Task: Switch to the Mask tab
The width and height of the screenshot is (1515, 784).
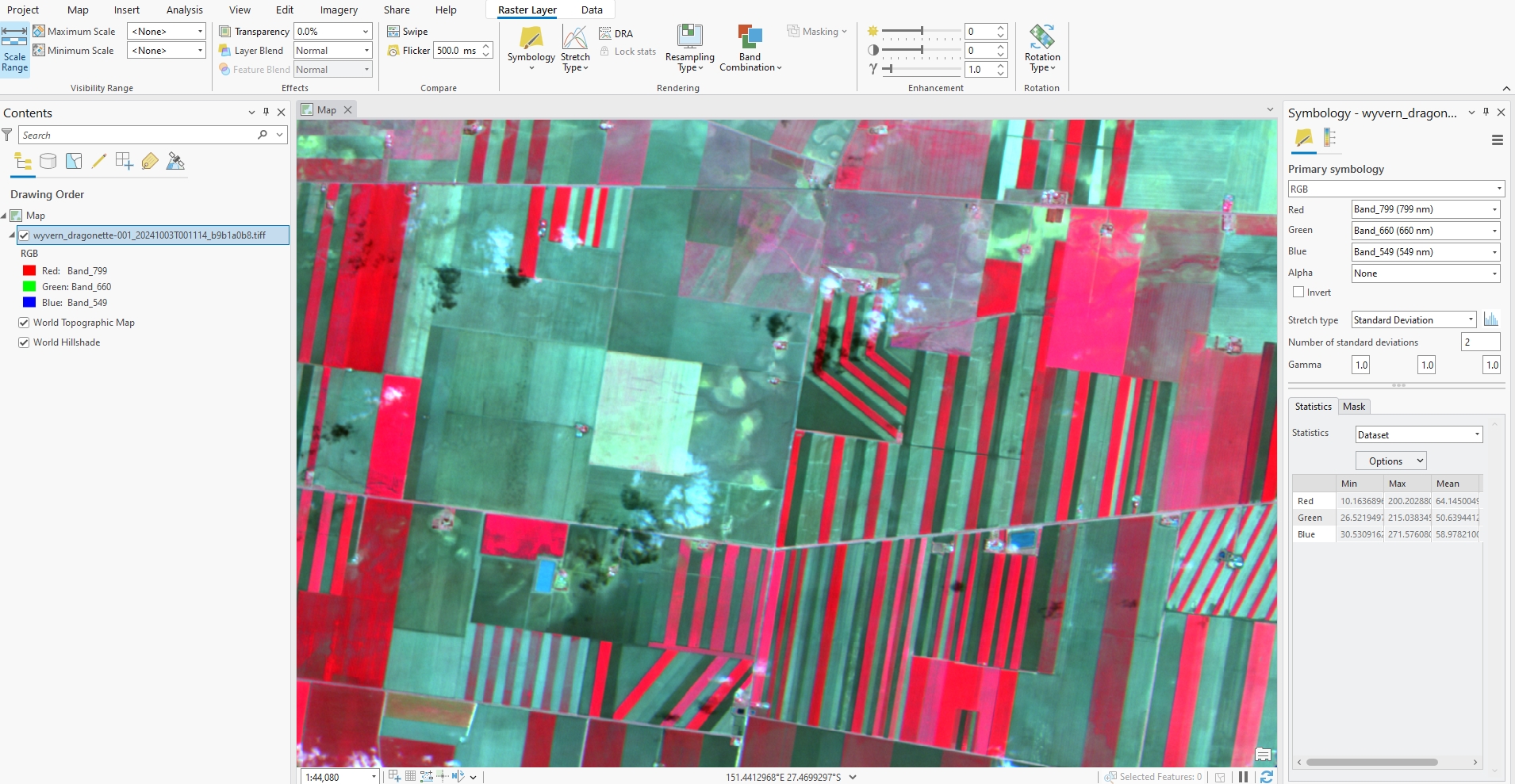Action: 1354,407
